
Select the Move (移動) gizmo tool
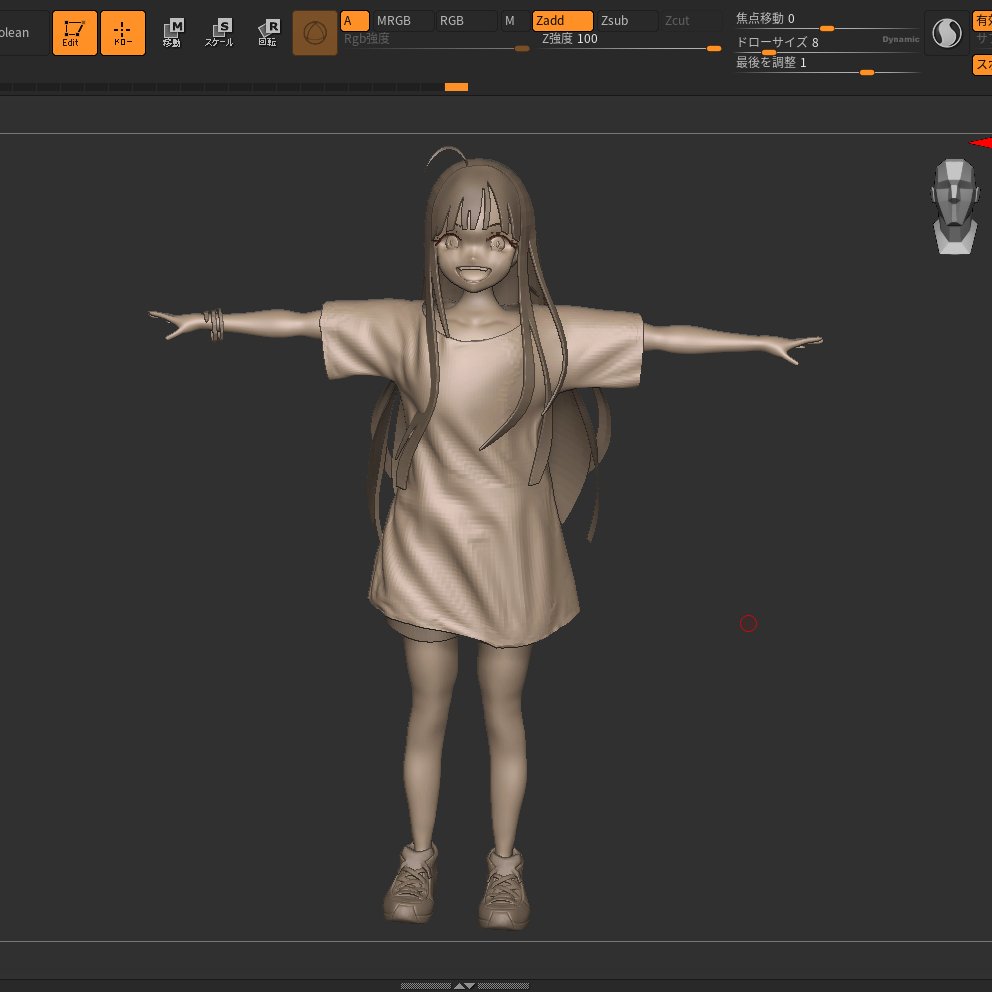point(172,33)
